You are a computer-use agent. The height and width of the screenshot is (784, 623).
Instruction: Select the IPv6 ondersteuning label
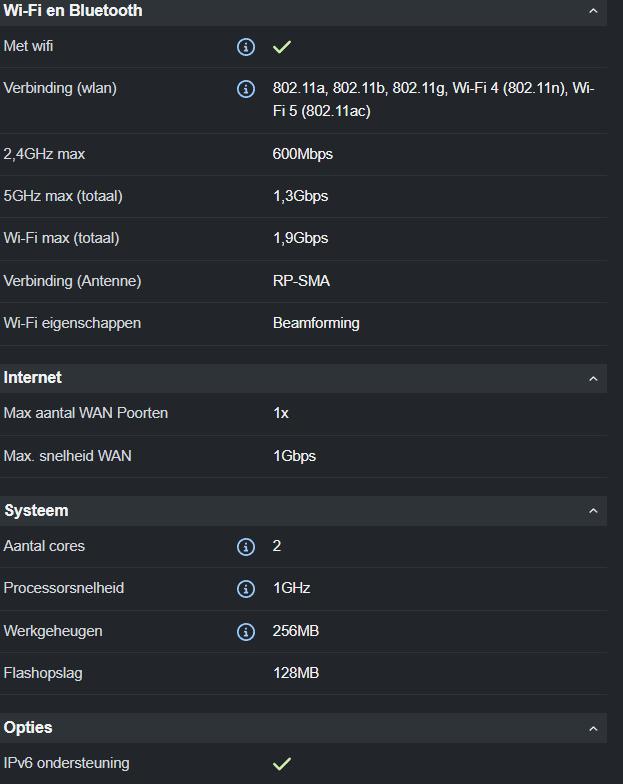click(66, 763)
